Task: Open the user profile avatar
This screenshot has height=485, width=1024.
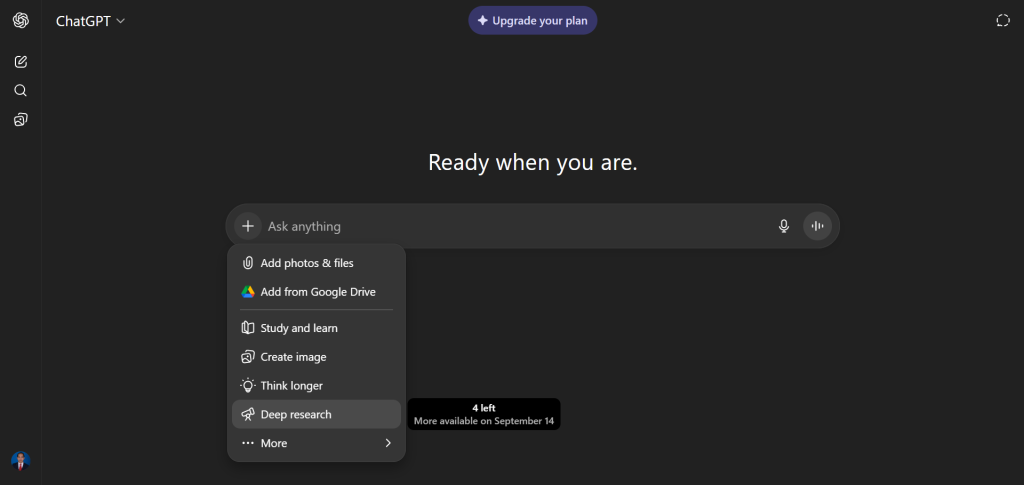Action: coord(20,461)
